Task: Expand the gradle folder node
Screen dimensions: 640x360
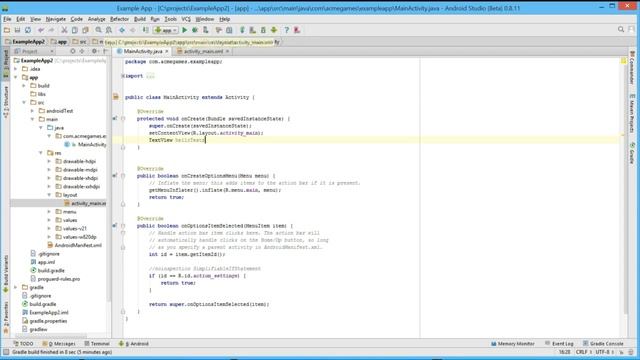Action: (x=16, y=287)
